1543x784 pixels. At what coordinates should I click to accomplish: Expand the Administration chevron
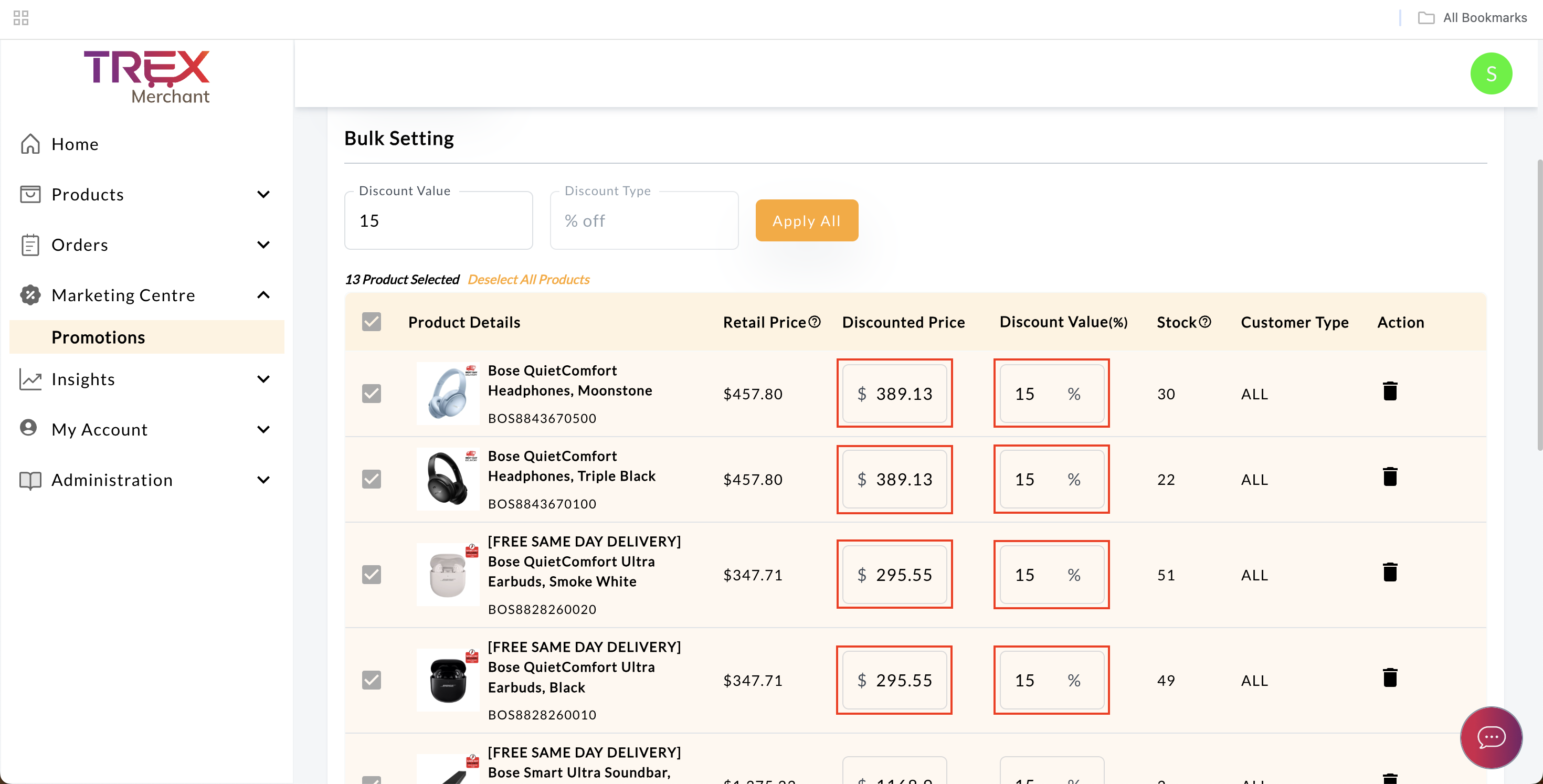pos(263,479)
